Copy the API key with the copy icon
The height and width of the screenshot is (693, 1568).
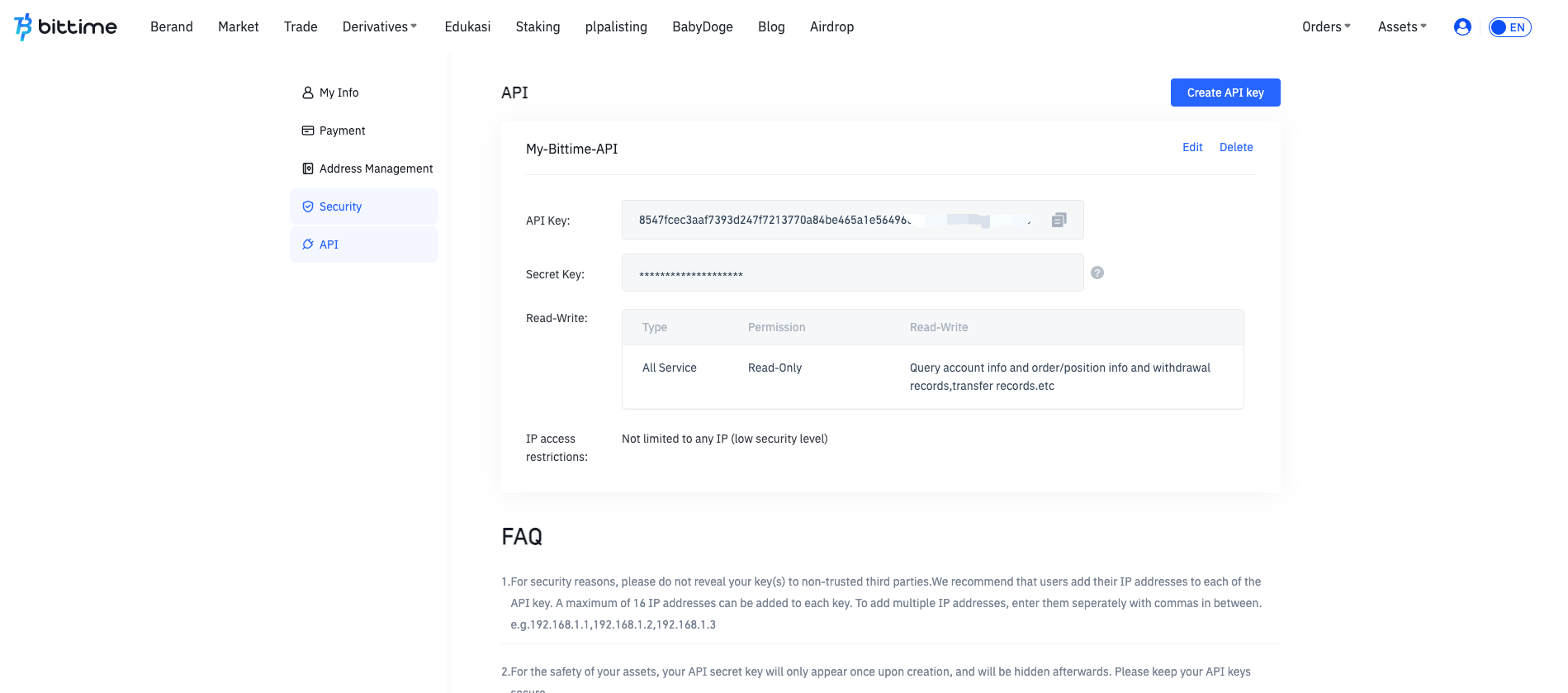click(x=1059, y=220)
